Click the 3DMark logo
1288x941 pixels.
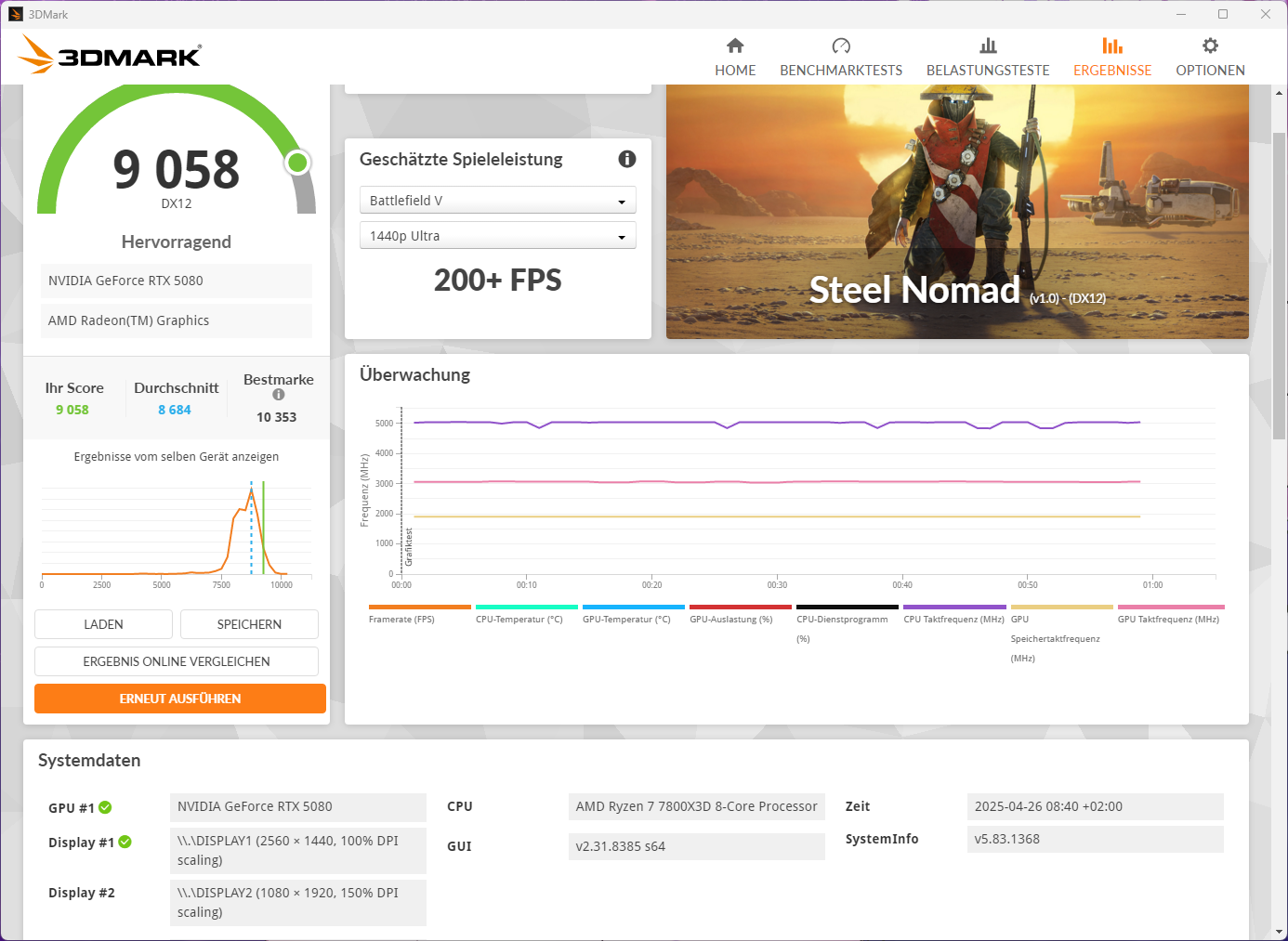[x=110, y=55]
